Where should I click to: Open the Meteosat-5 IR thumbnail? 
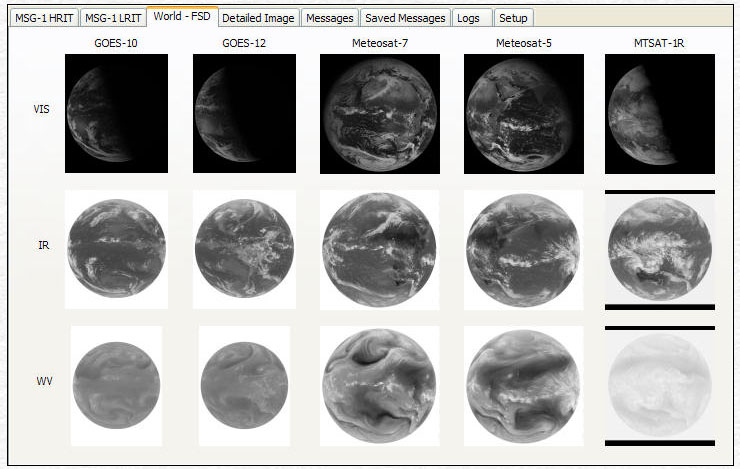pyautogui.click(x=523, y=250)
